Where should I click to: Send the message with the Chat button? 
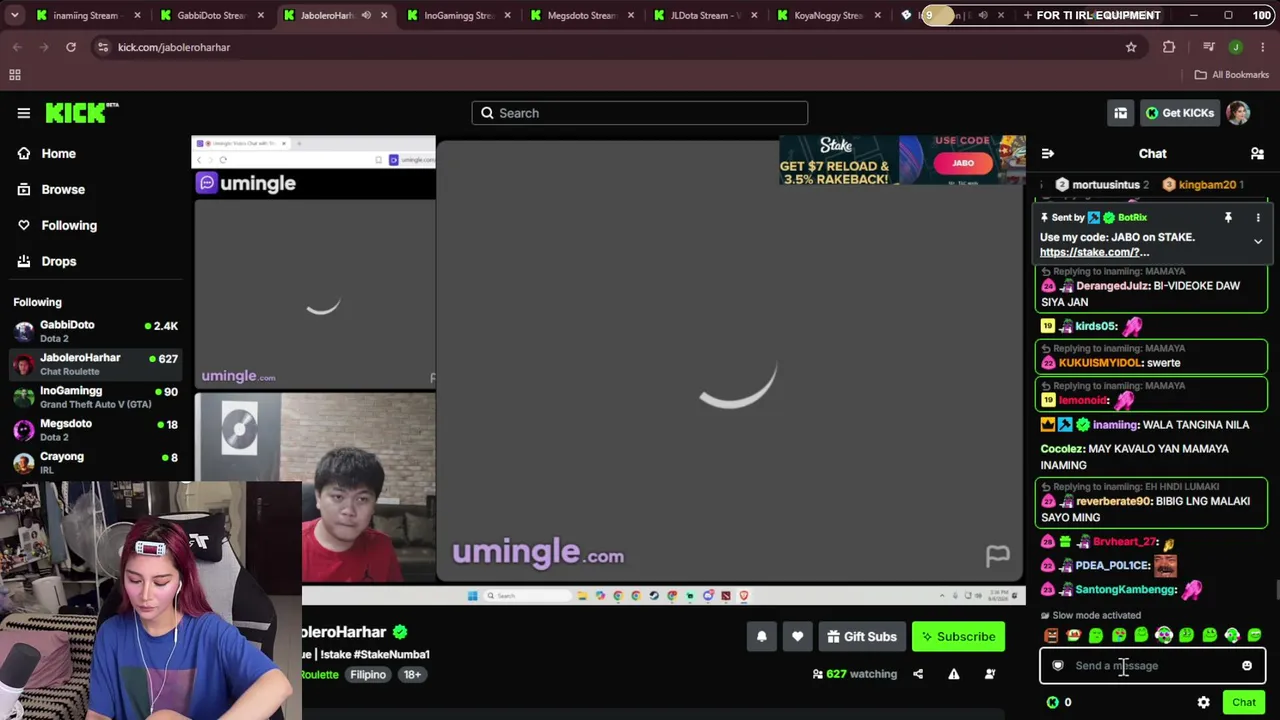1244,703
